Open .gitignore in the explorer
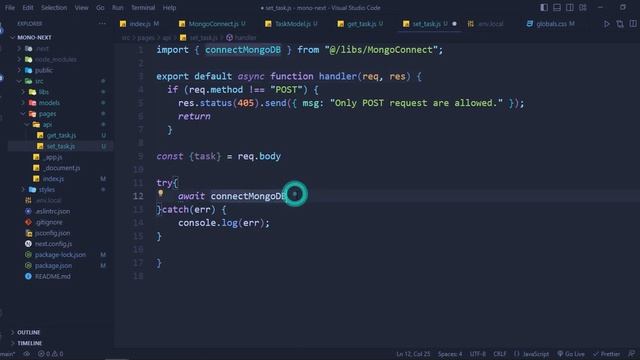Viewport: 640px width, 360px height. point(49,222)
